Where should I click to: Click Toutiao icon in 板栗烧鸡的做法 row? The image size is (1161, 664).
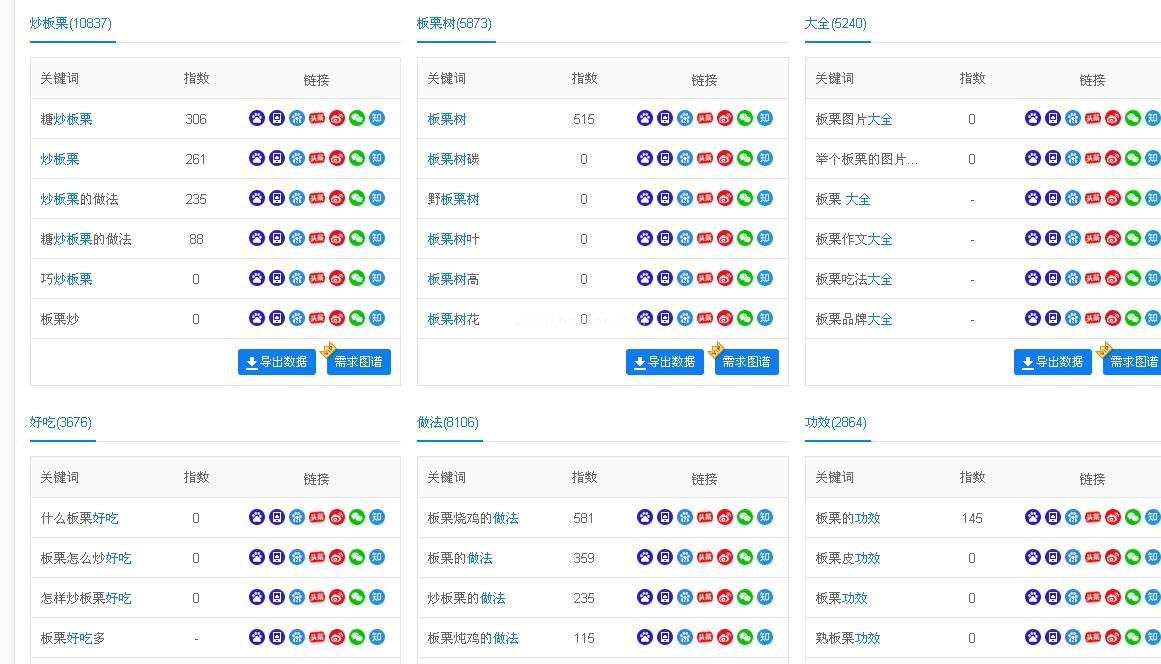(x=705, y=517)
